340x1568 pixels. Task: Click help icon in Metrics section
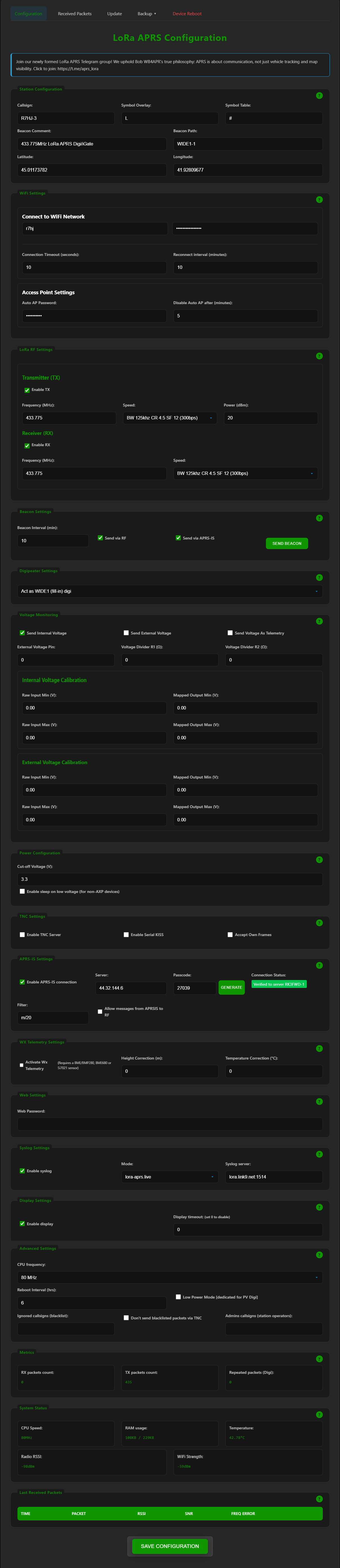(319, 1359)
